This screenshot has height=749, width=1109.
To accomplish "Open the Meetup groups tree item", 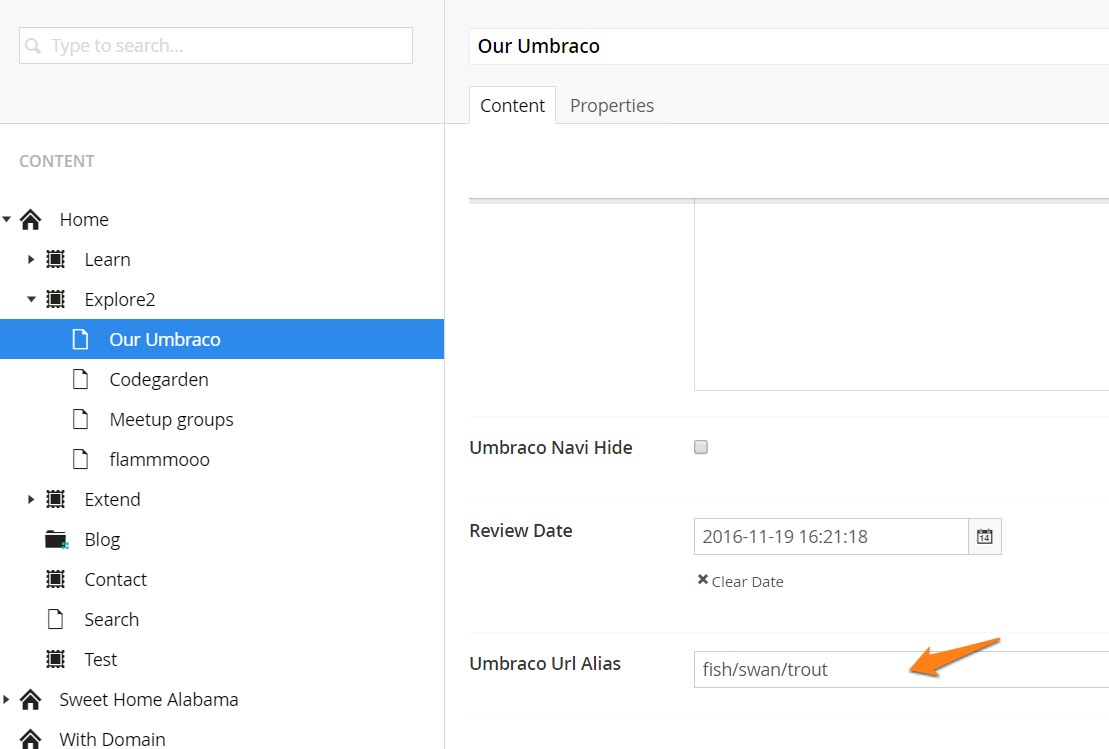I will coord(171,420).
